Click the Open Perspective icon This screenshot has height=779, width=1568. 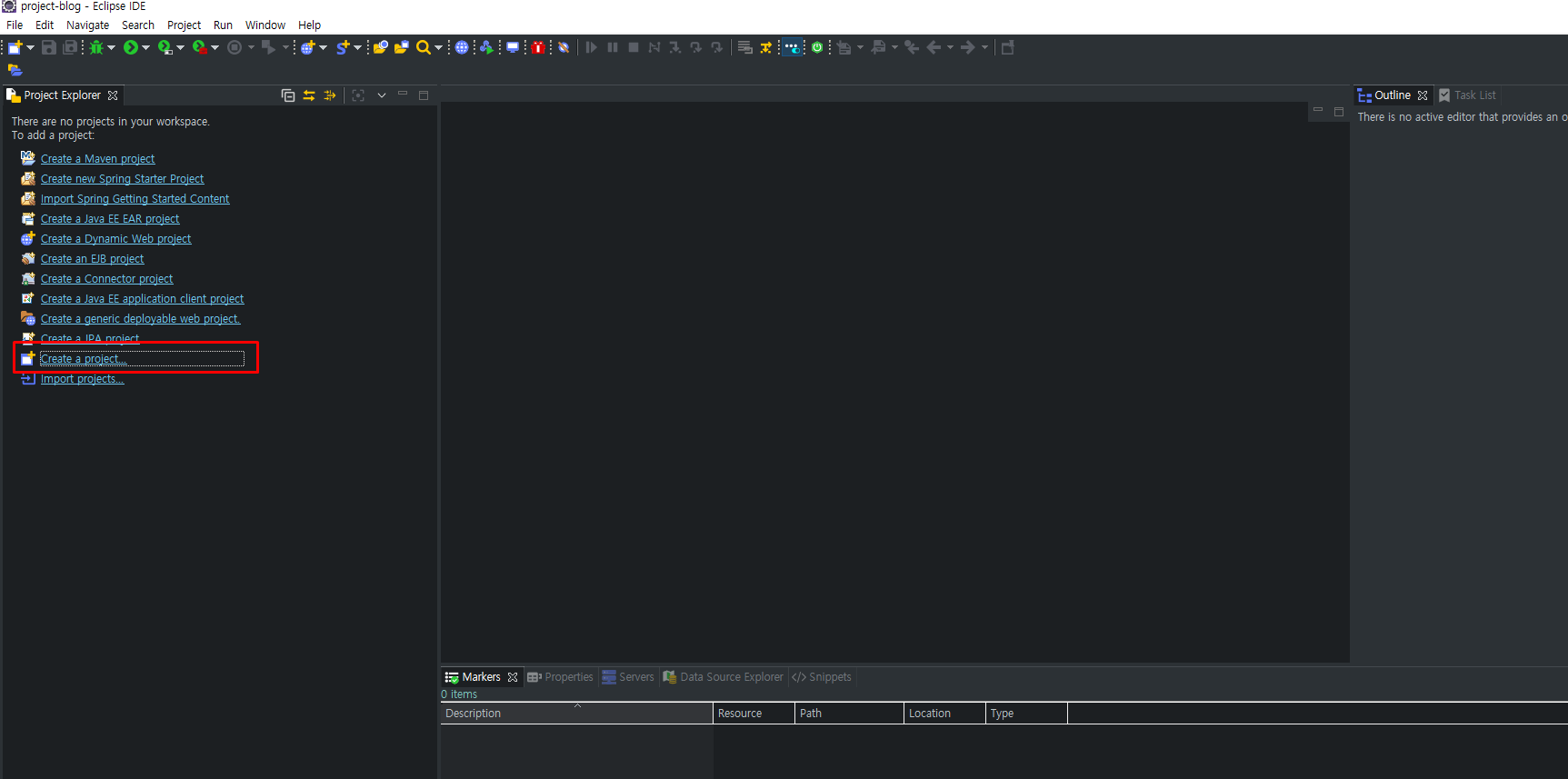click(1007, 47)
